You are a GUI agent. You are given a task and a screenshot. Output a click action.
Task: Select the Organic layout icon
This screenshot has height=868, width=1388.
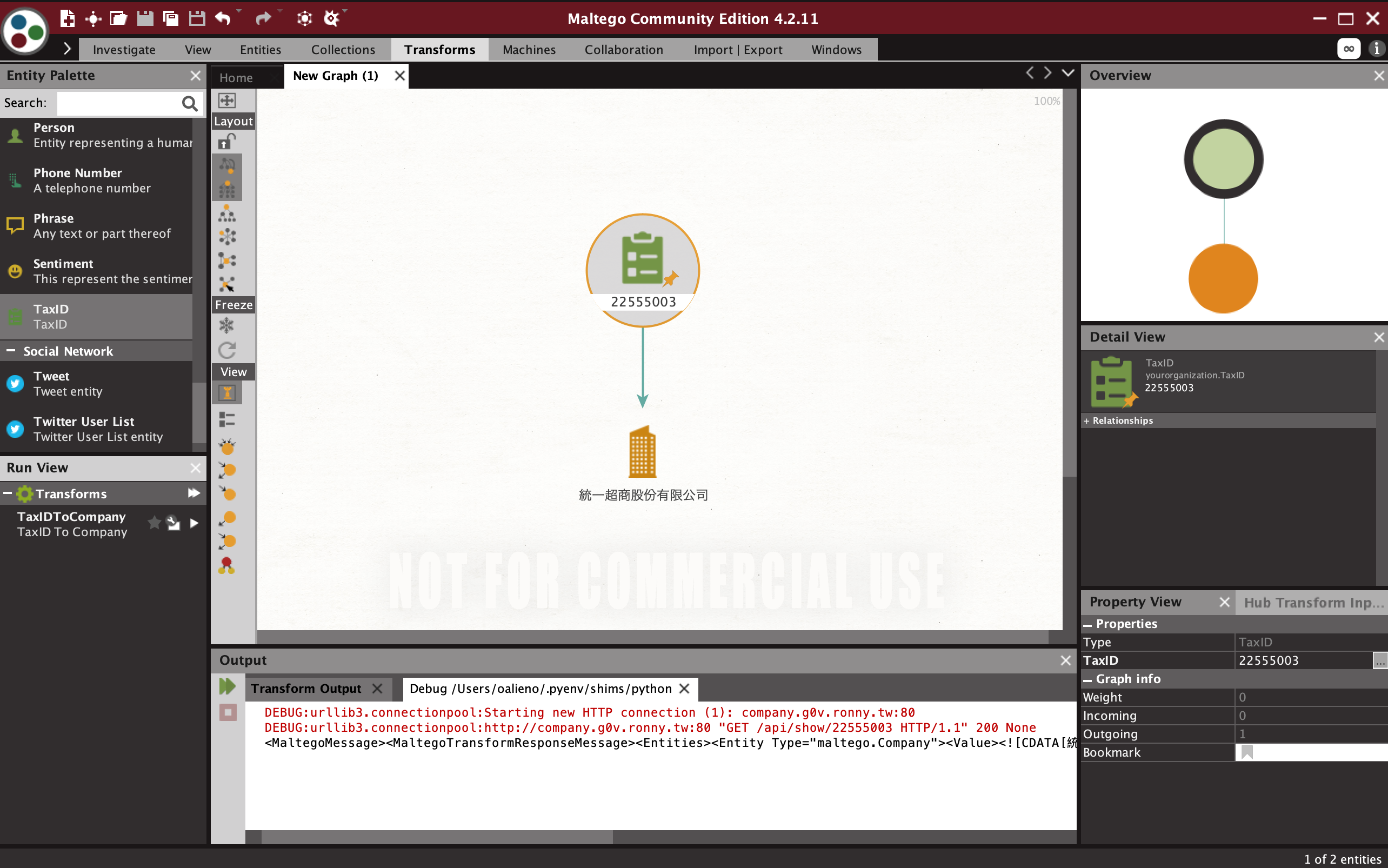pyautogui.click(x=227, y=260)
